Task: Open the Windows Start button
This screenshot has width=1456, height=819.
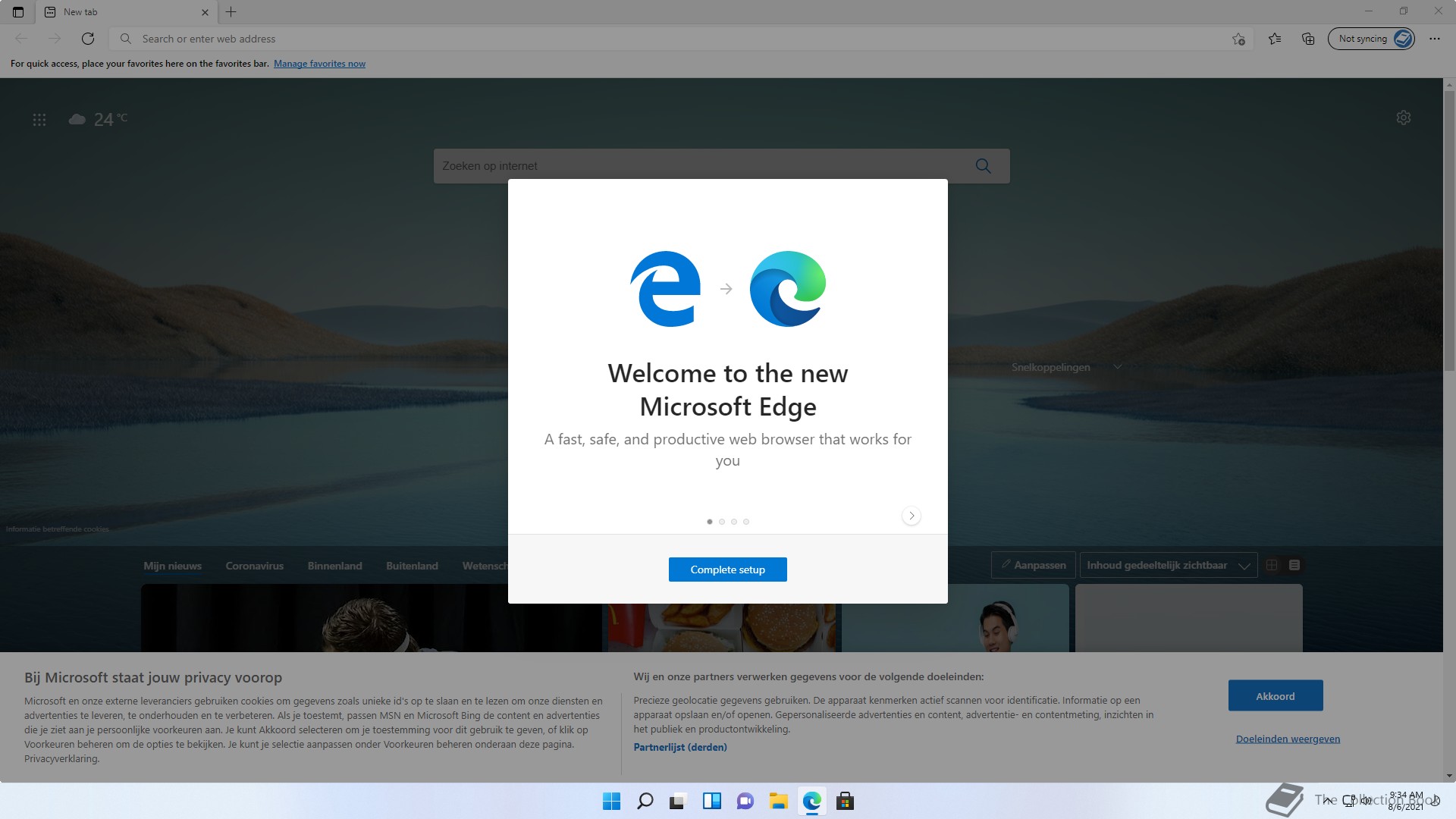Action: click(x=611, y=801)
